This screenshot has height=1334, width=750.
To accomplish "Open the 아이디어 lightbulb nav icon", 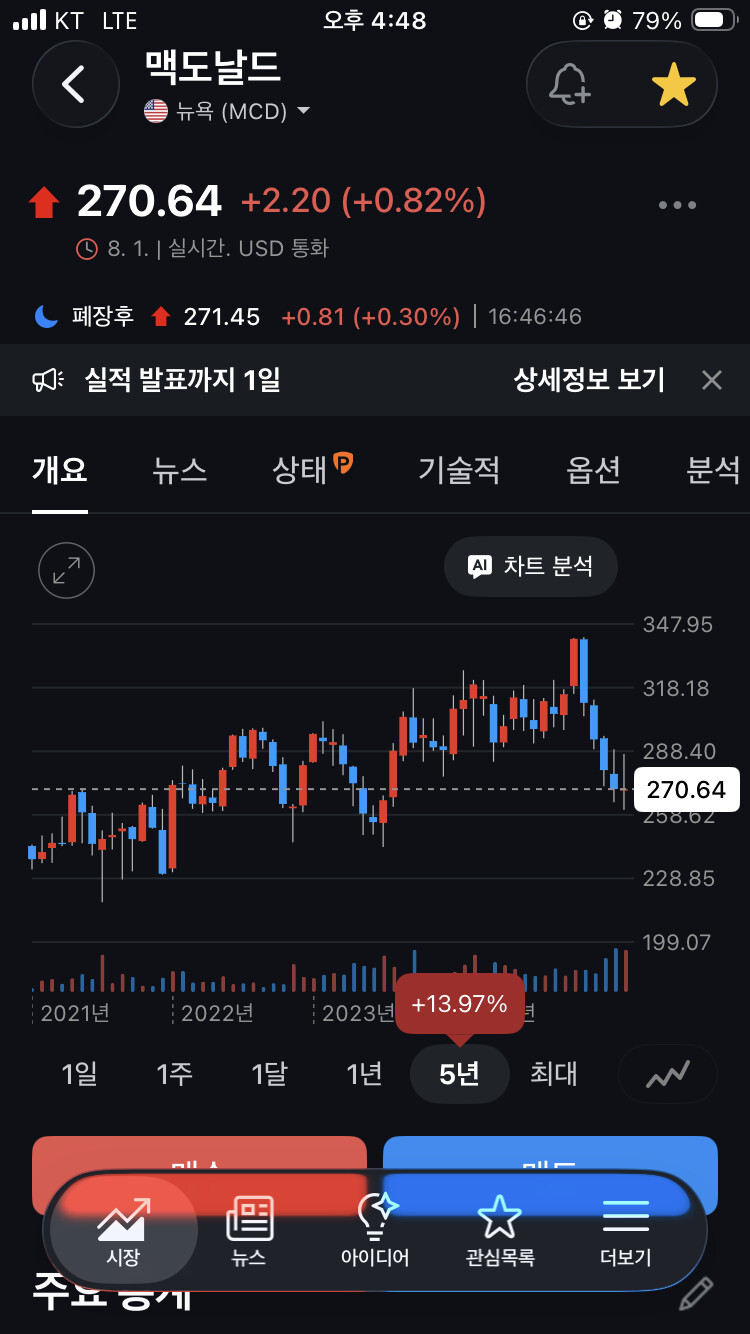I will point(375,1232).
